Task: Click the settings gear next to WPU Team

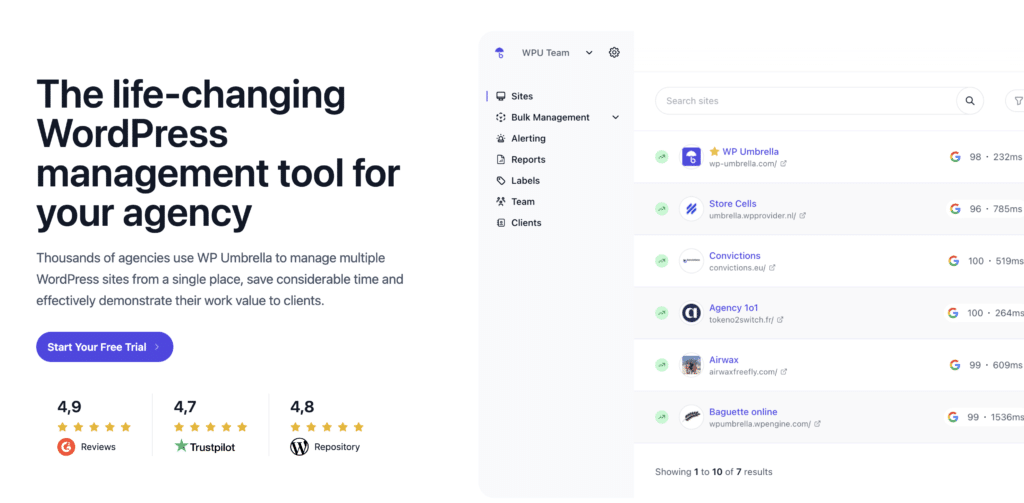Action: [614, 52]
